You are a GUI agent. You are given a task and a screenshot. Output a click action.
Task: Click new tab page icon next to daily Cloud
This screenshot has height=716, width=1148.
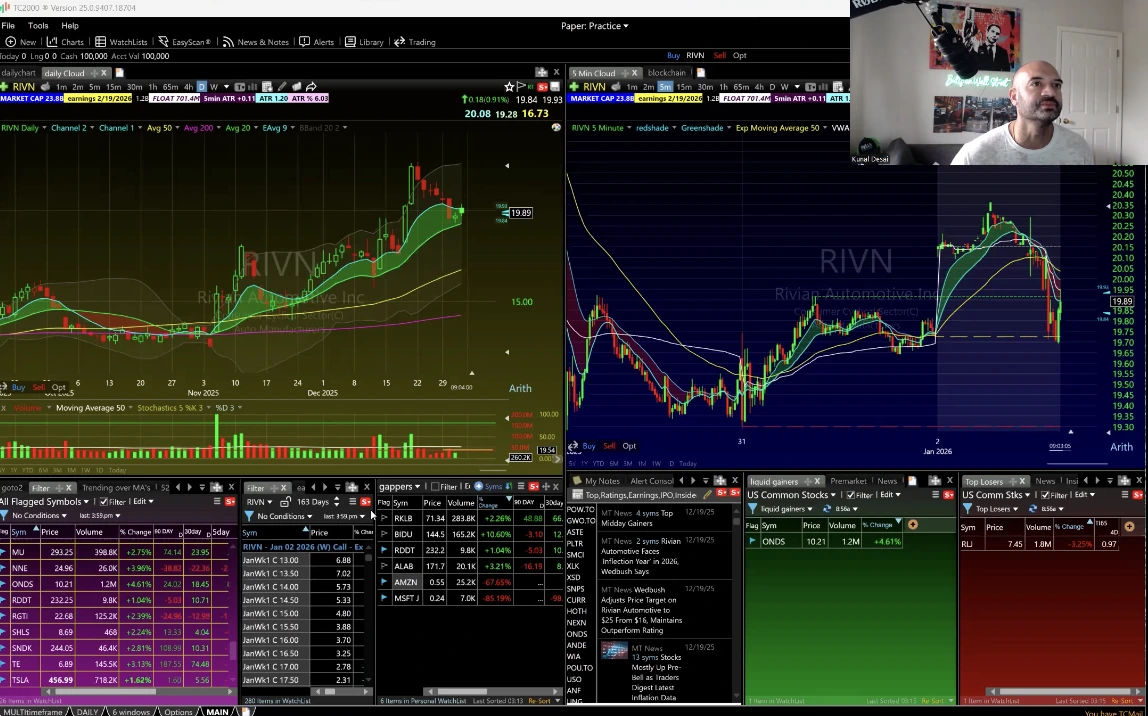[119, 72]
